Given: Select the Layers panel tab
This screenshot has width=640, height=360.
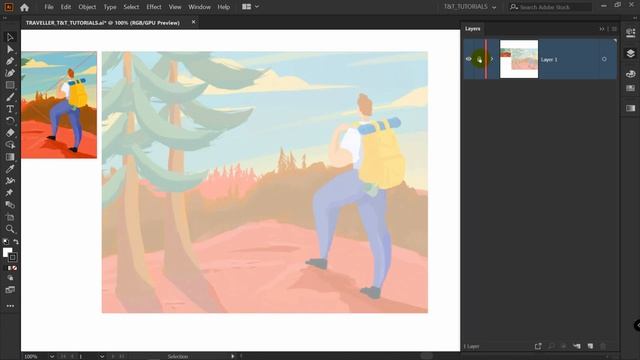Looking at the screenshot, I should pyautogui.click(x=473, y=29).
